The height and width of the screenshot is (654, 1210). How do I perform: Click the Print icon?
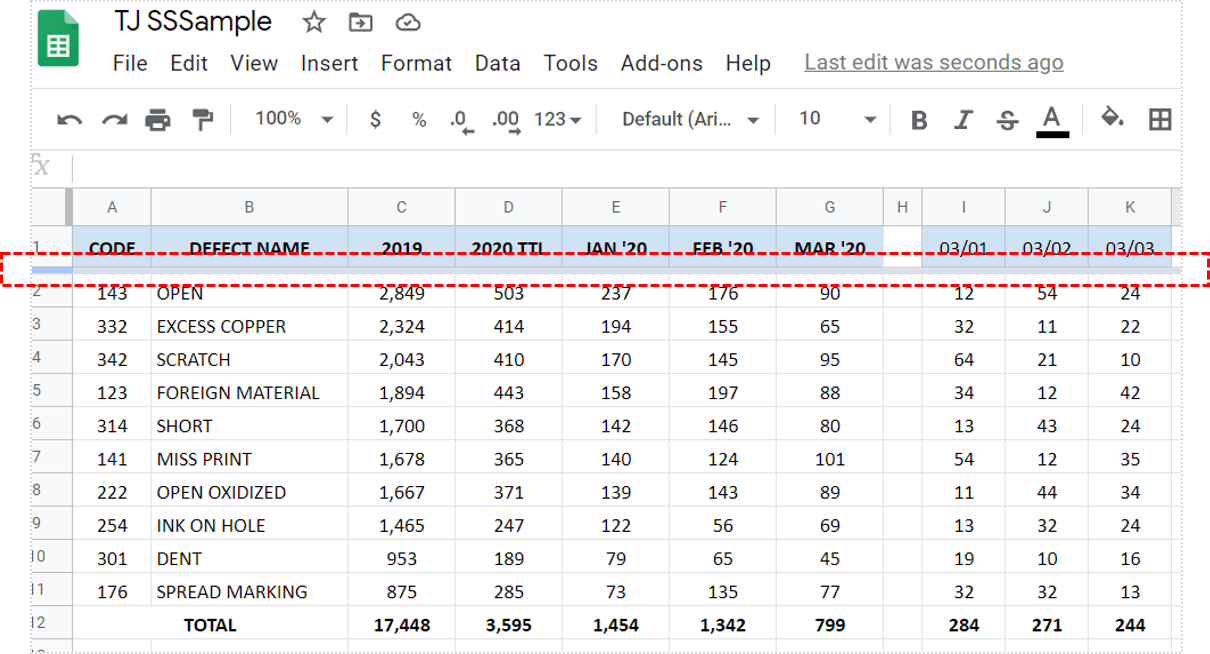[x=158, y=120]
